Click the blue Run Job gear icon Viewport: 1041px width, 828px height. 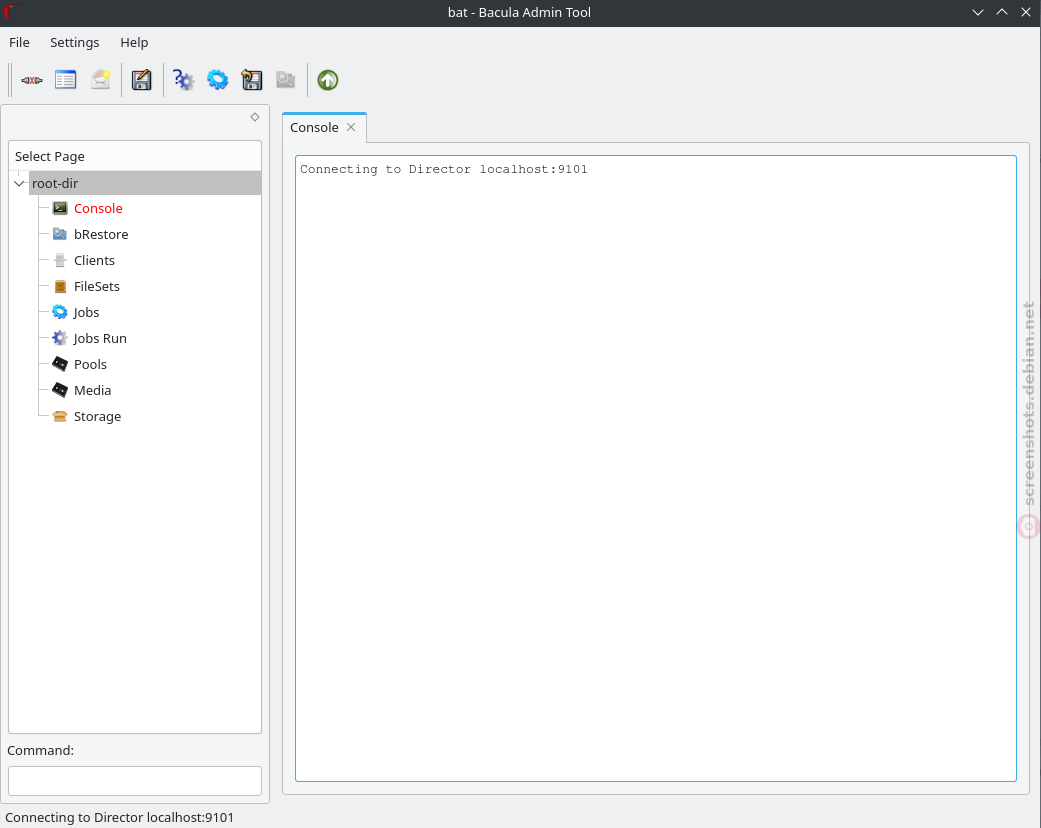pos(218,80)
